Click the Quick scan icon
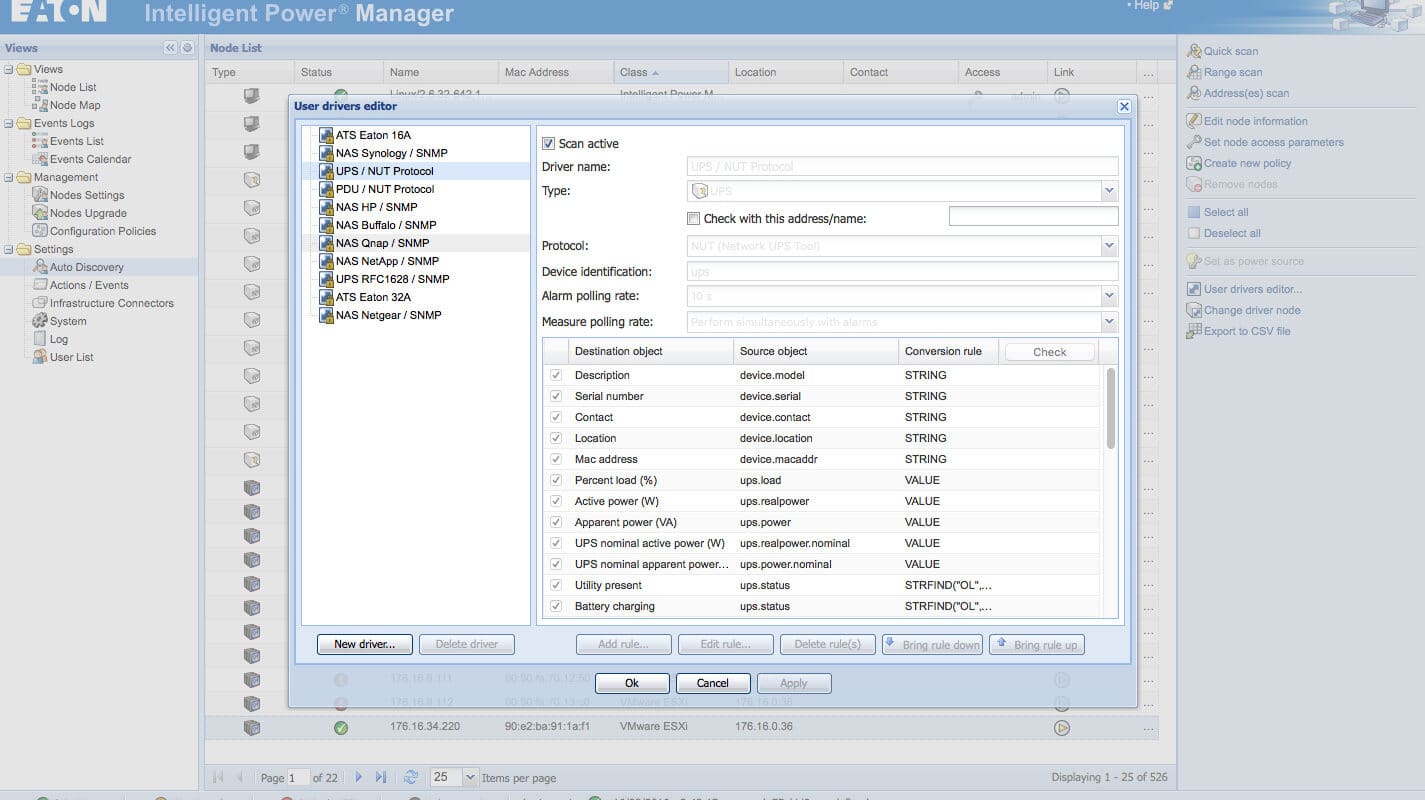Screen dimensions: 1425x800 tap(1194, 51)
